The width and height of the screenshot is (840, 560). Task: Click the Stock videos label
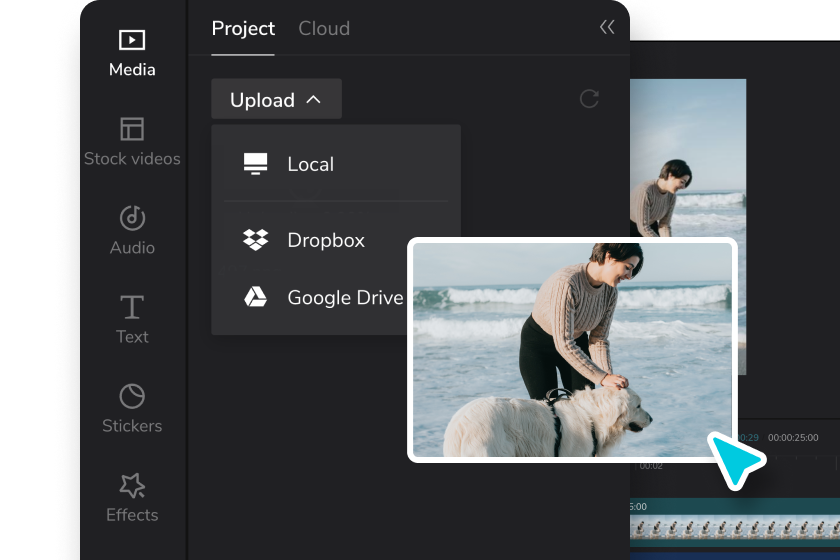(132, 159)
